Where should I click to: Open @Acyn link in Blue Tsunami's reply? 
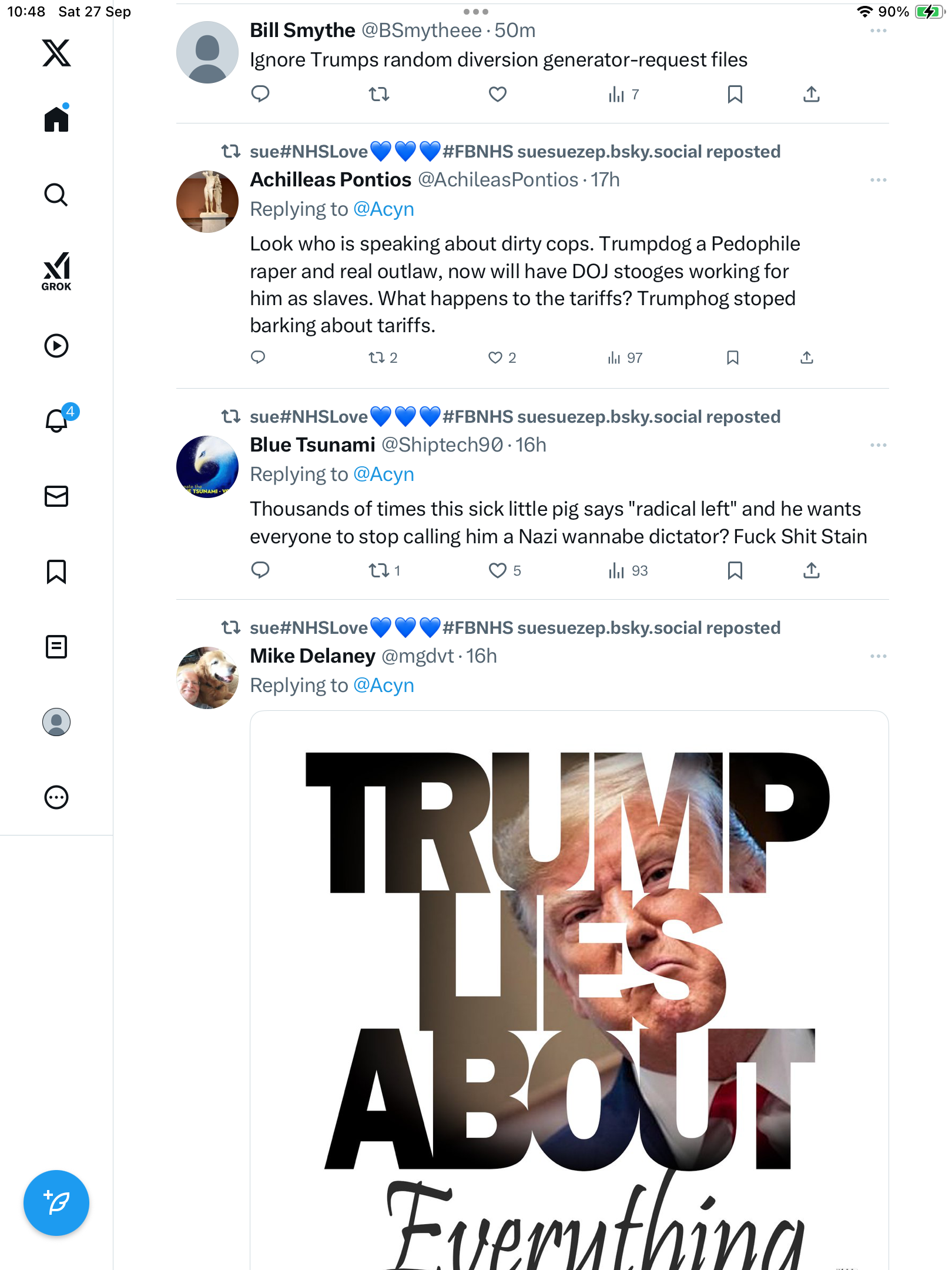pyautogui.click(x=384, y=474)
